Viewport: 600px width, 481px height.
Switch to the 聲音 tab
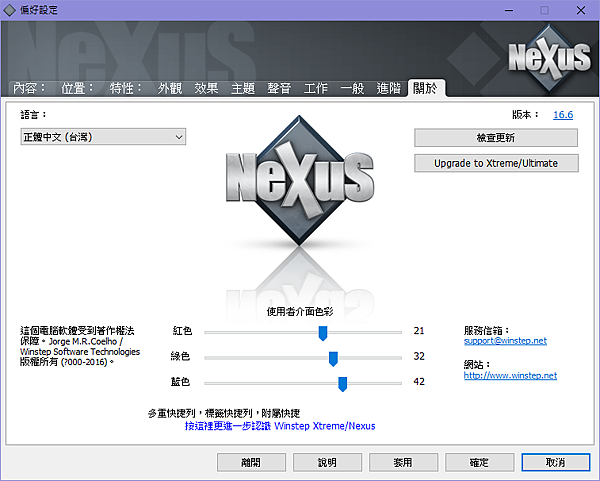coord(279,88)
